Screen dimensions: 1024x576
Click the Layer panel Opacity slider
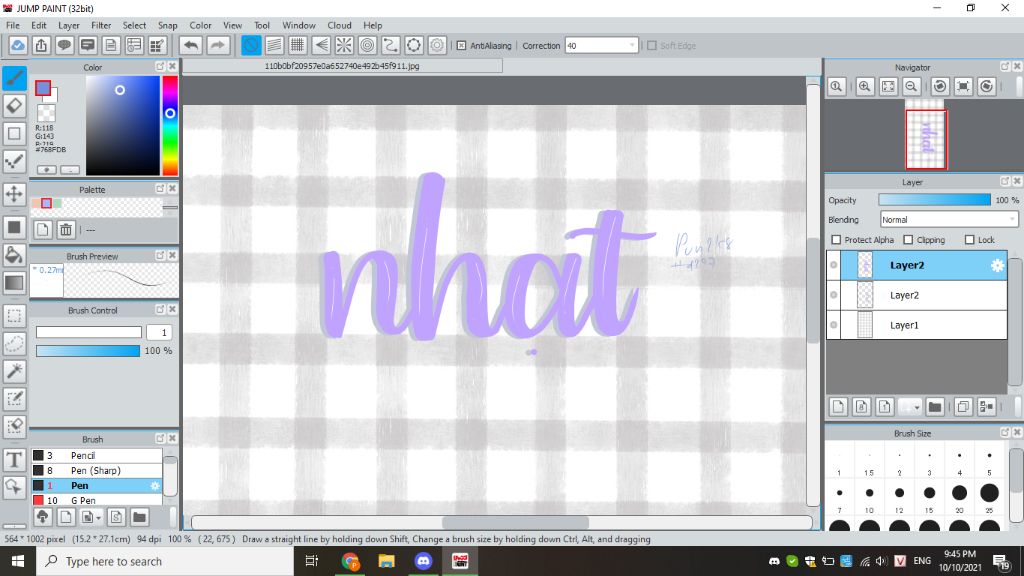coord(935,200)
